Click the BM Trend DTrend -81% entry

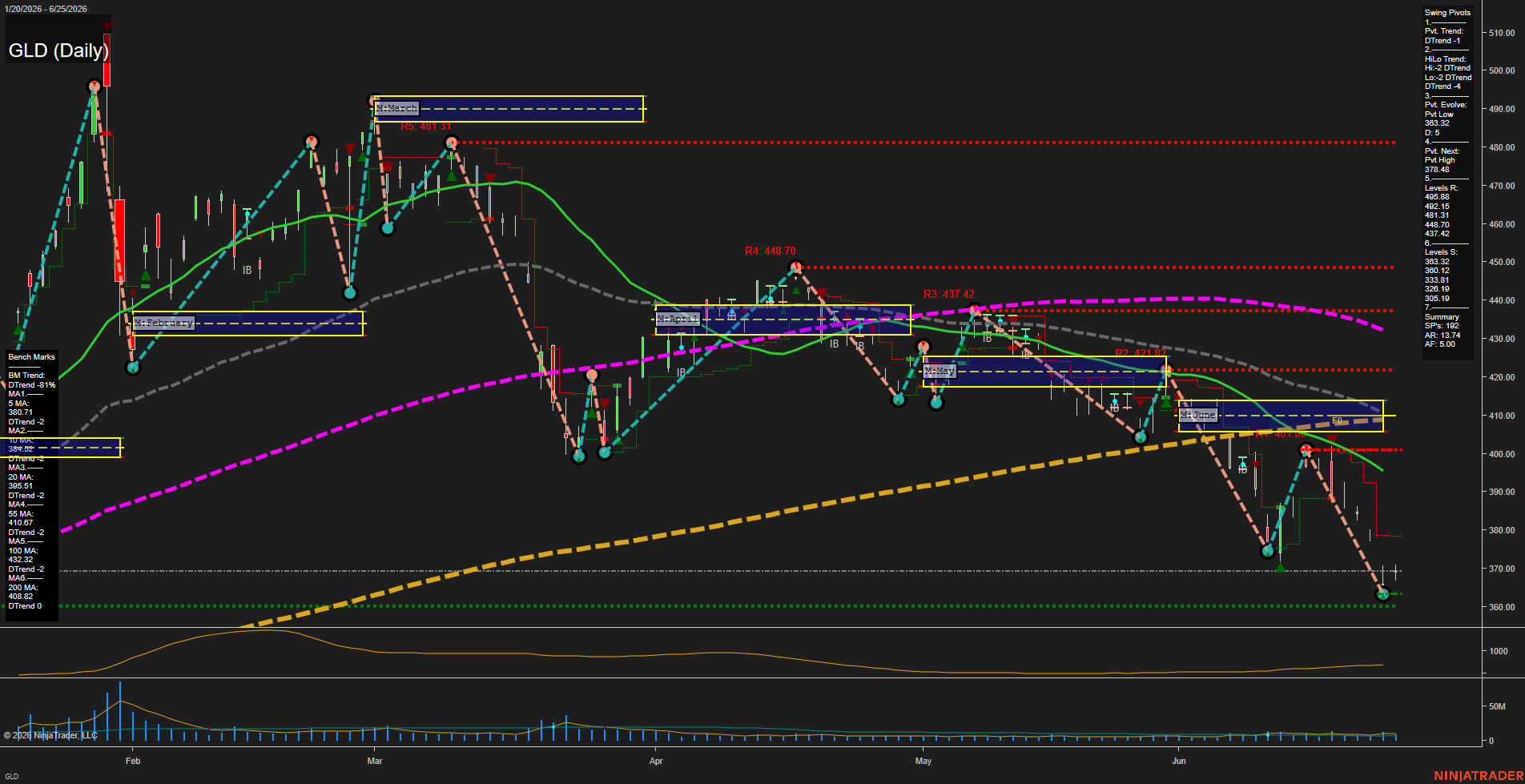(x=32, y=380)
